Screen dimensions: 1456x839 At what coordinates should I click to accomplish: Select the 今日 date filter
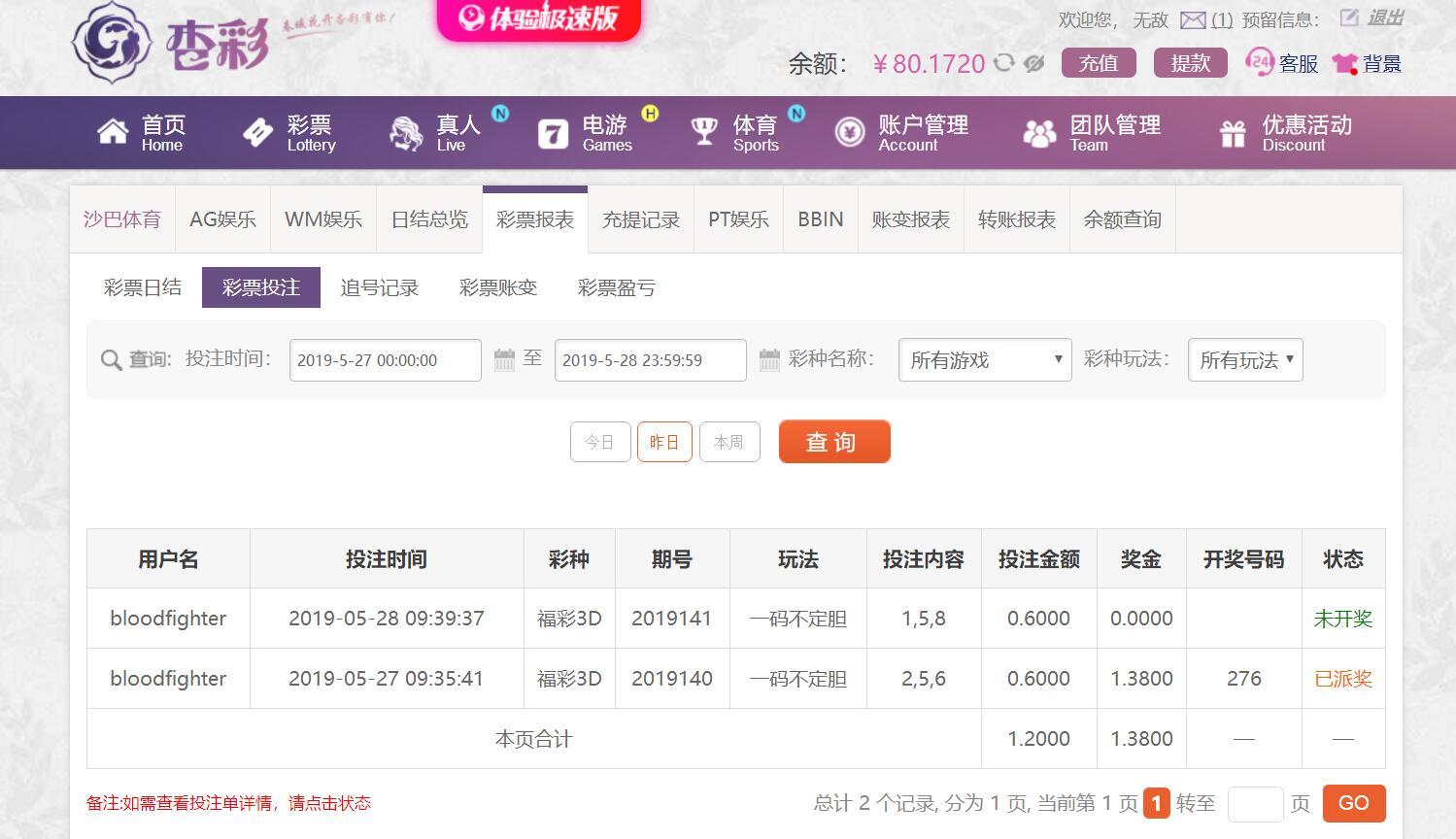(x=600, y=442)
